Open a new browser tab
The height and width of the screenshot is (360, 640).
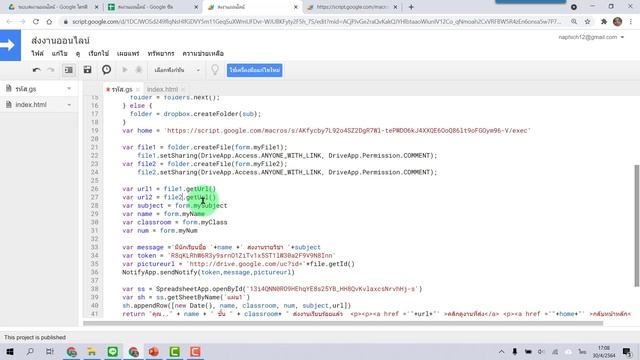411,7
